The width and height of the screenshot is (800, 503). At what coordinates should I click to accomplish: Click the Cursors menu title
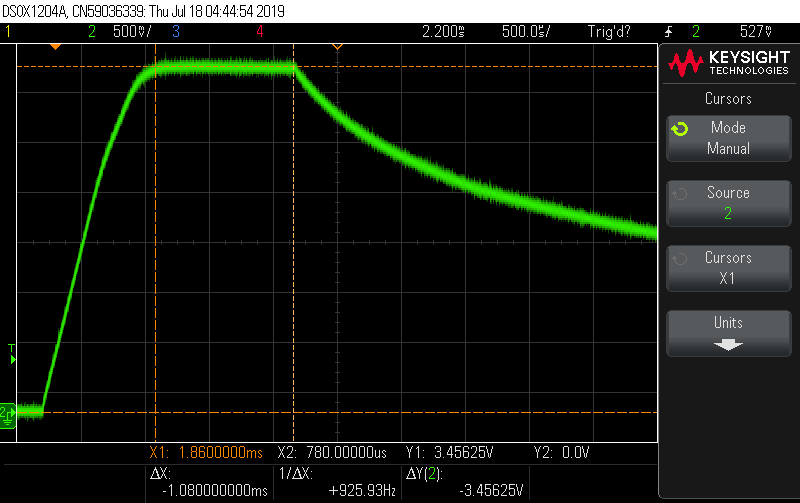click(x=728, y=98)
